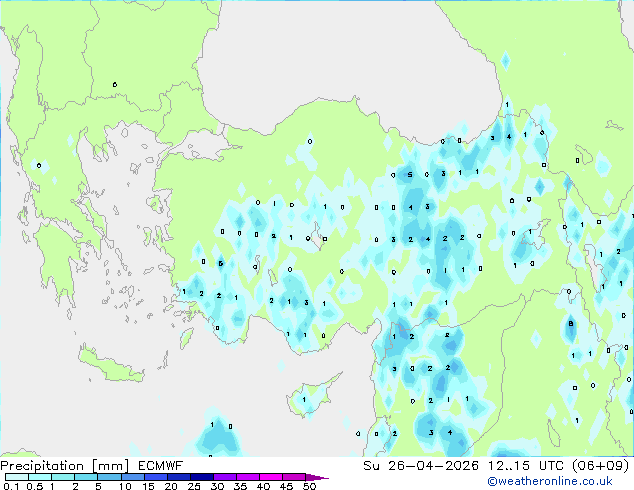
Task: Click legend label '30'
Action: click(x=217, y=486)
